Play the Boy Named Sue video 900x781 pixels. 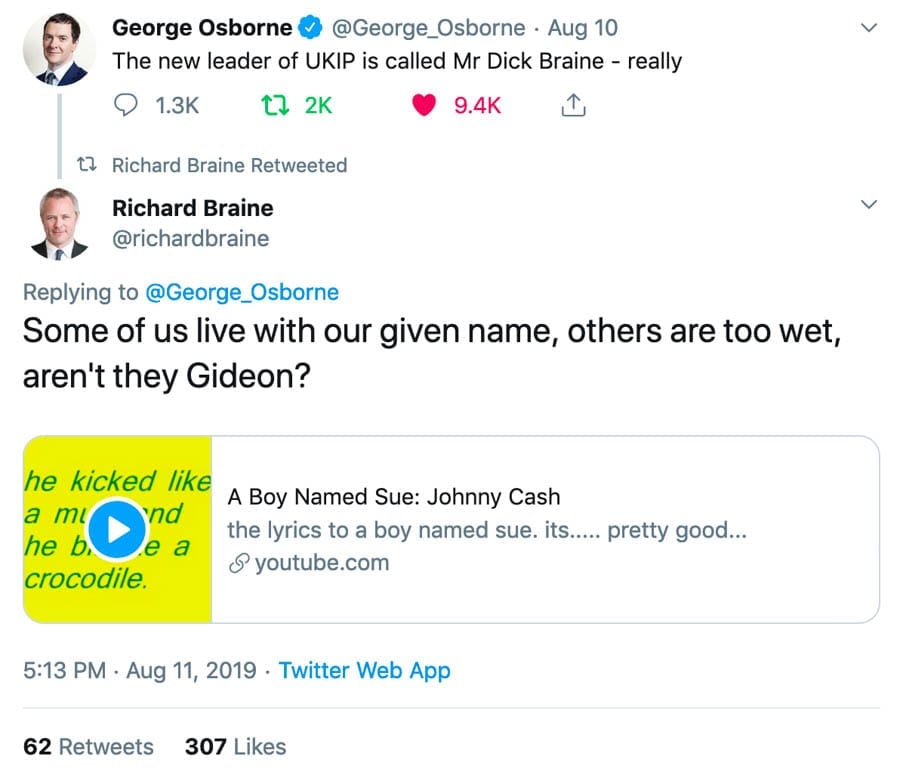[x=118, y=529]
